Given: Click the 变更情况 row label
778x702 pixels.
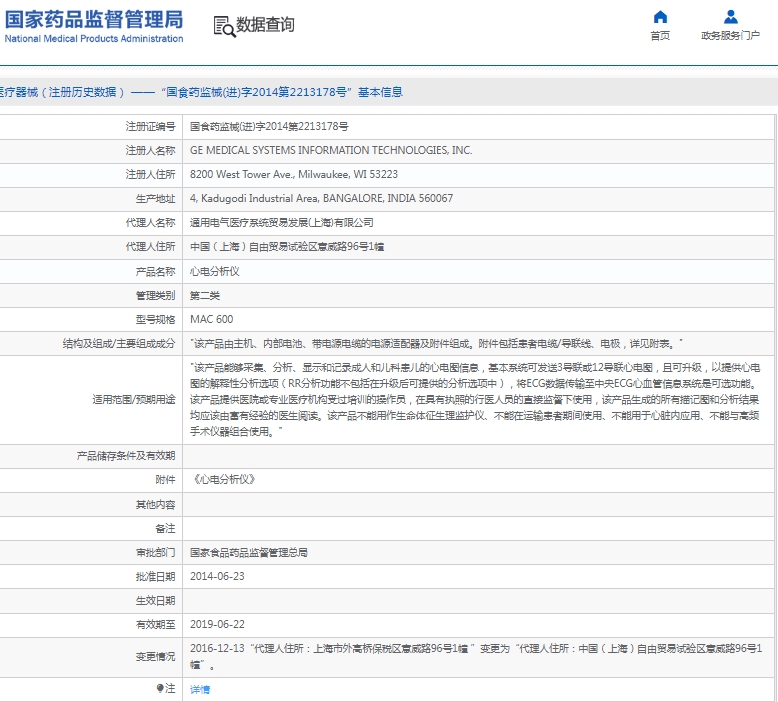Looking at the screenshot, I should [155, 657].
